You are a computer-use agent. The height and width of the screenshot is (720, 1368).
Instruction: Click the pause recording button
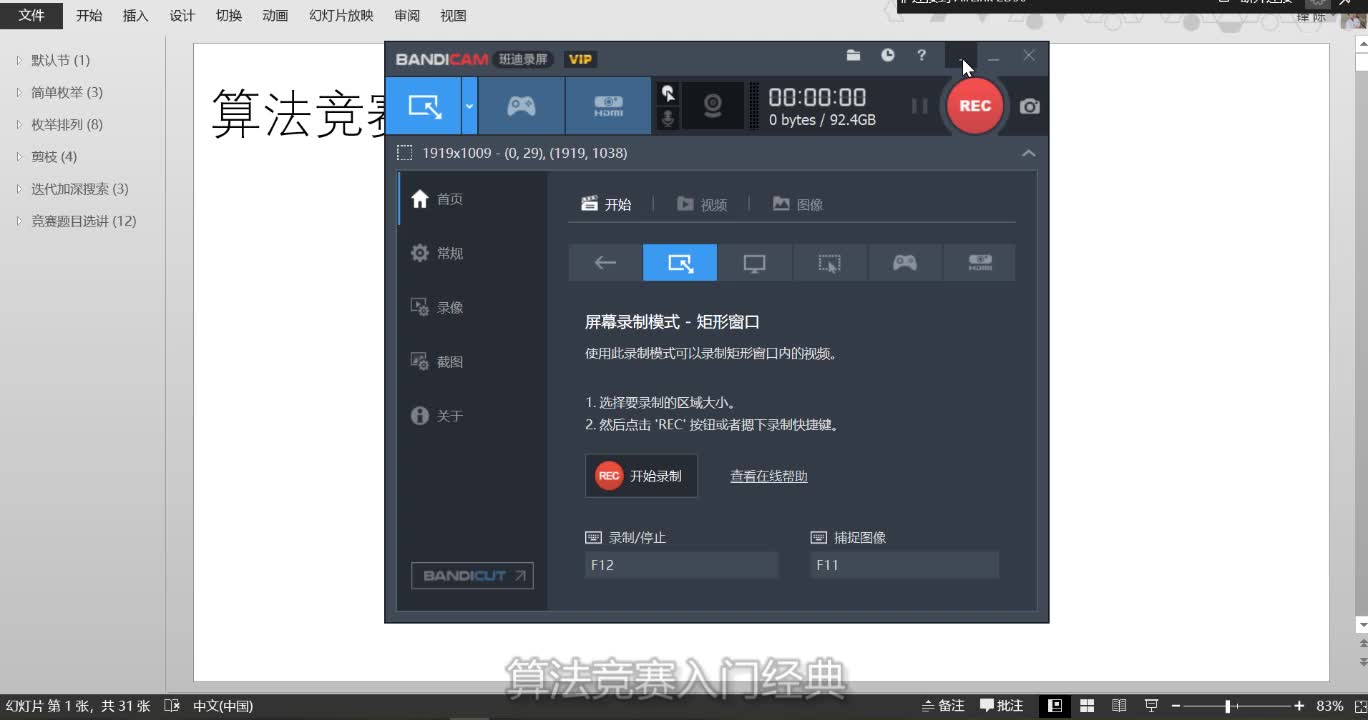(919, 106)
